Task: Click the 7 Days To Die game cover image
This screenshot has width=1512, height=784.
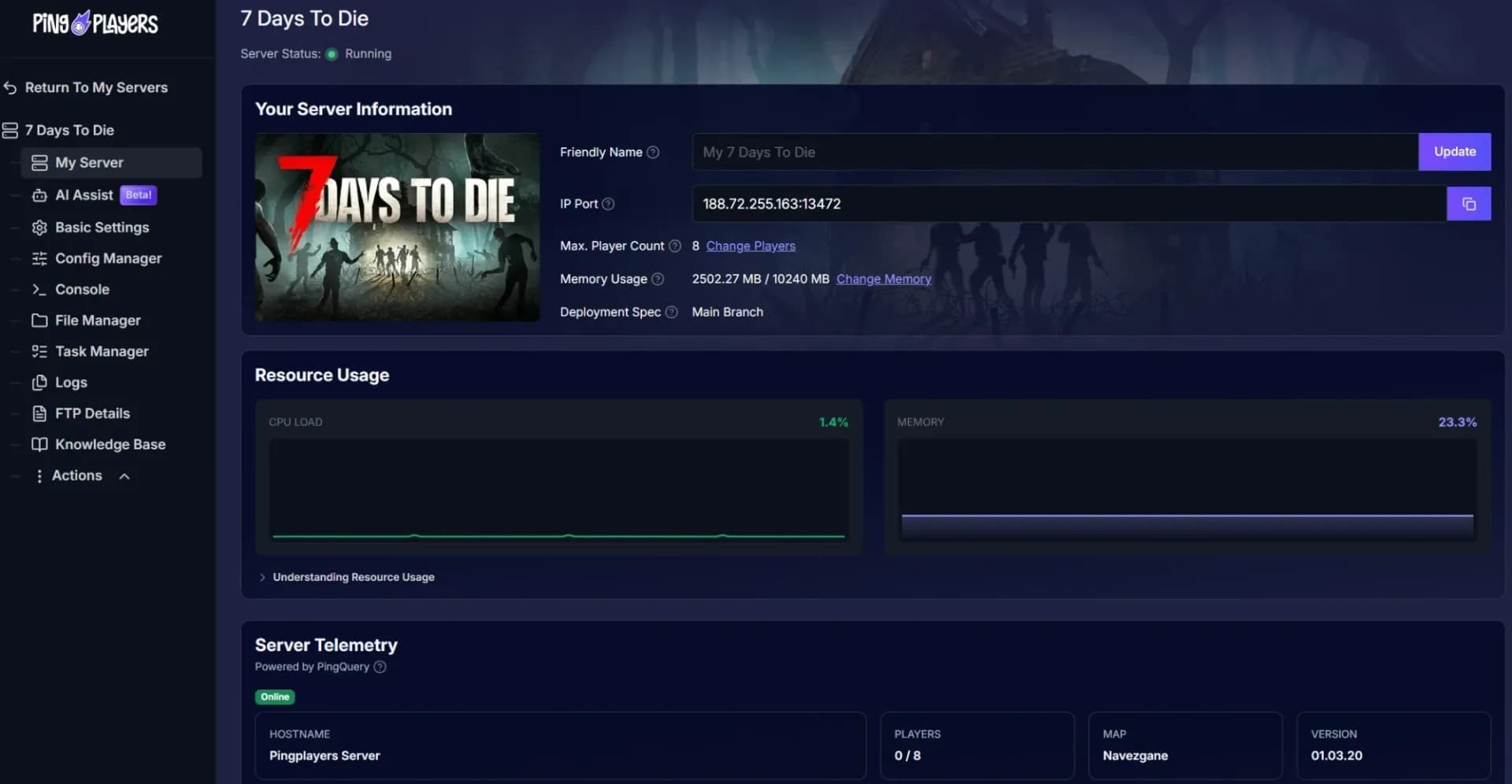Action: coord(397,227)
